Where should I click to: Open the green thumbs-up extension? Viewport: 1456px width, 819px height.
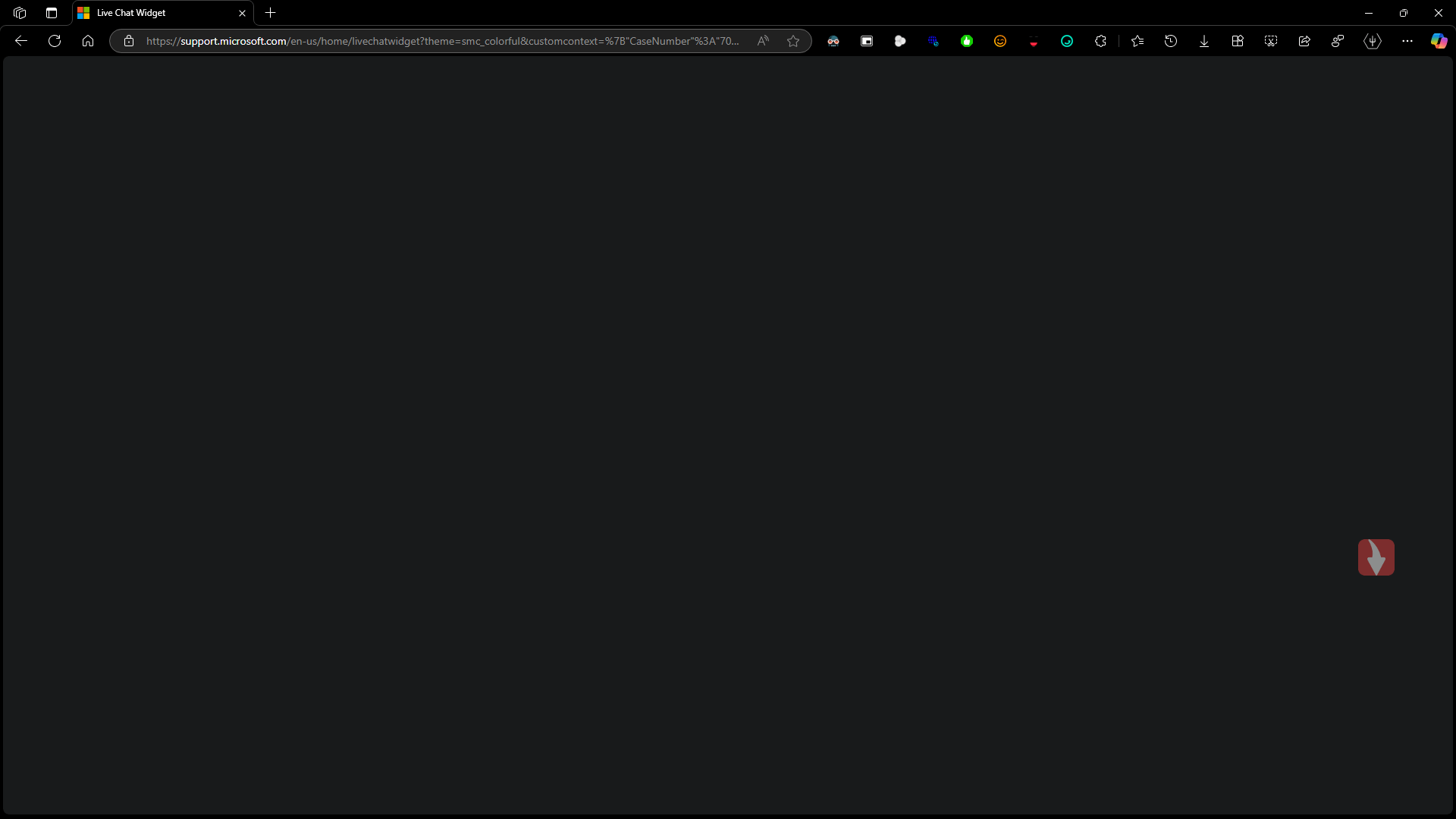pyautogui.click(x=967, y=41)
